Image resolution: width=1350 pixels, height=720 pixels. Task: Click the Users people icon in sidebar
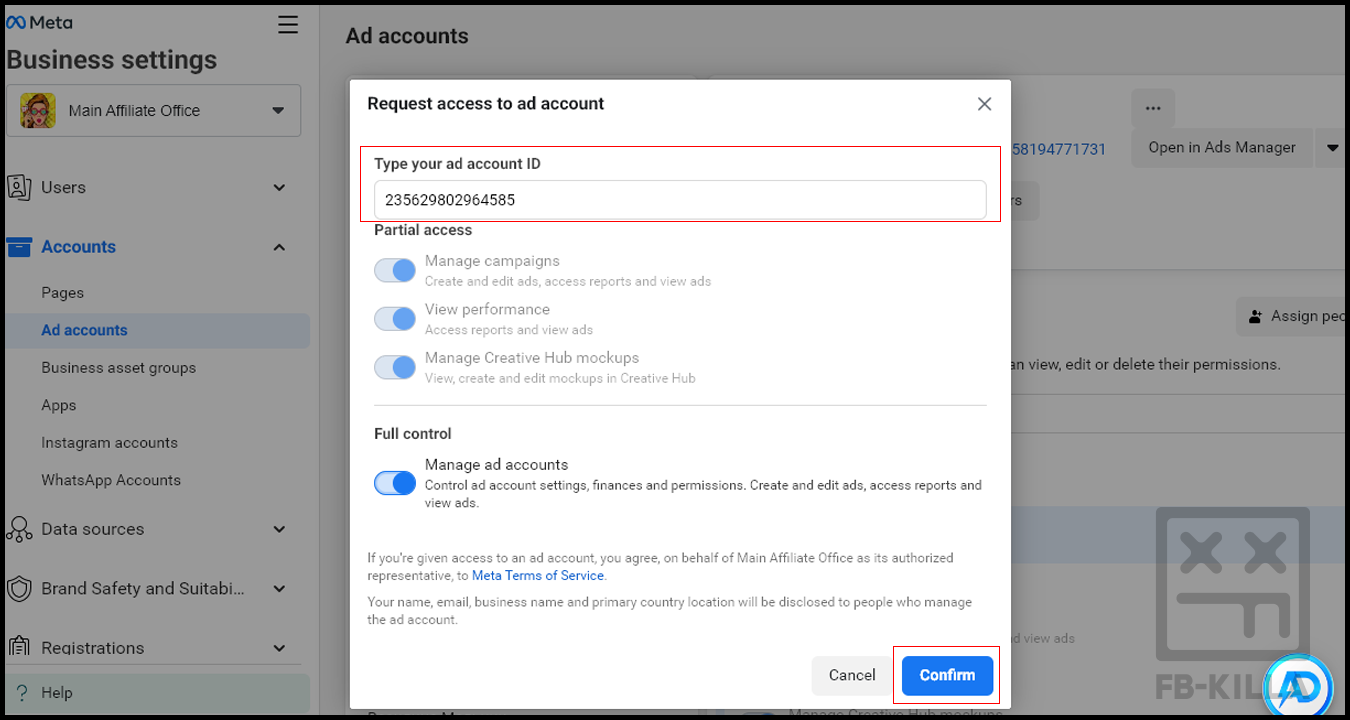pos(19,187)
